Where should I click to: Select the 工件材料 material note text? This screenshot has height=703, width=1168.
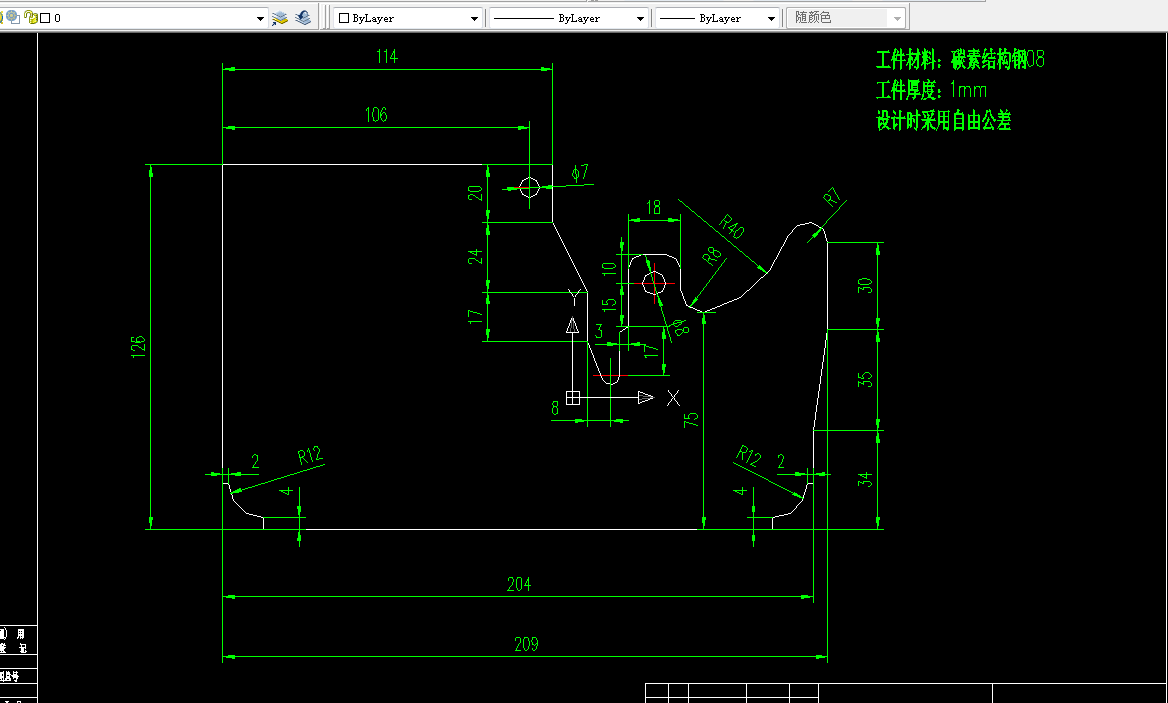[960, 60]
